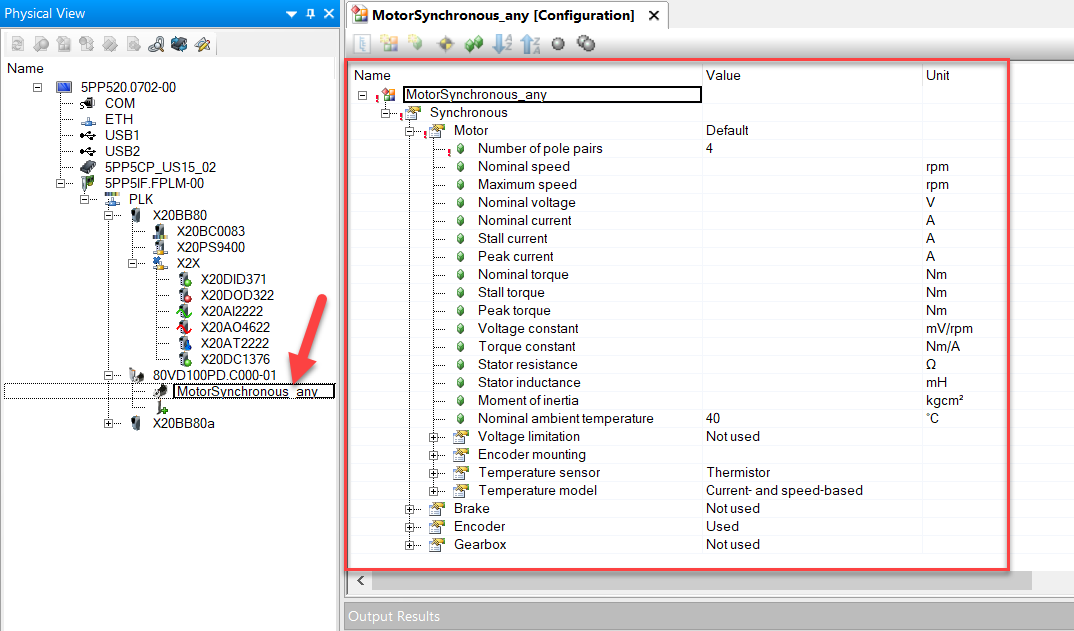Collapse the 5PP5IF.FPLM-00 node
Viewport: 1074px width, 631px height.
[x=61, y=184]
